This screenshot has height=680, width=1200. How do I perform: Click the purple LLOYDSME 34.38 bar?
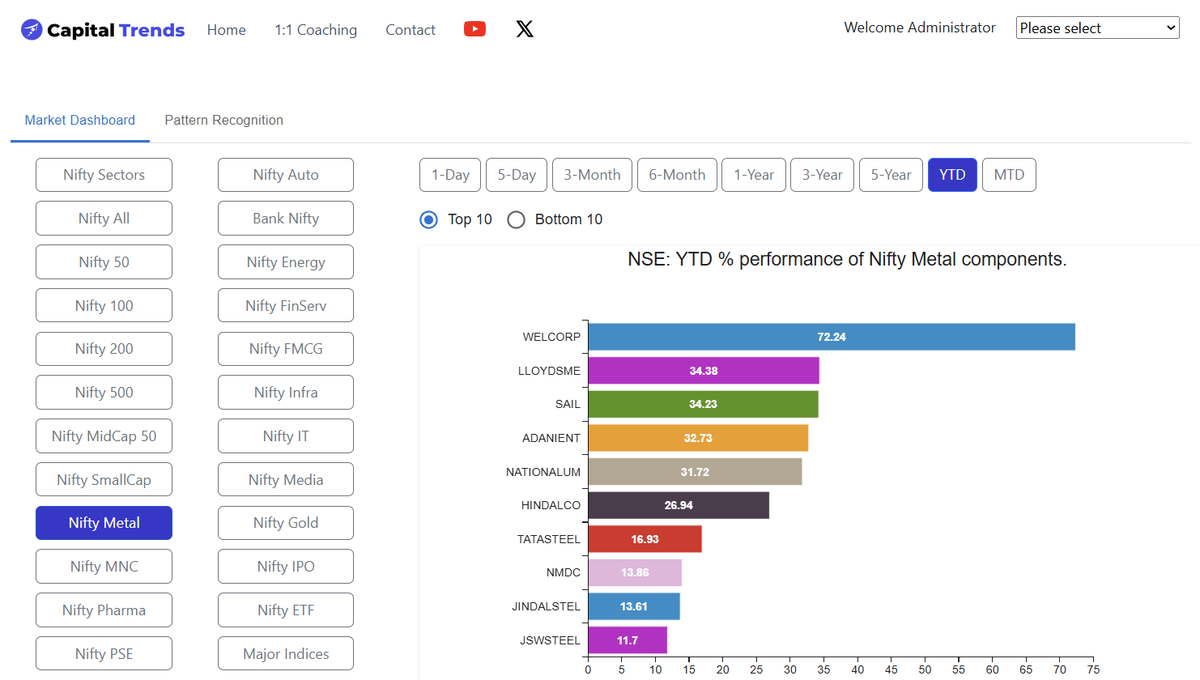704,371
